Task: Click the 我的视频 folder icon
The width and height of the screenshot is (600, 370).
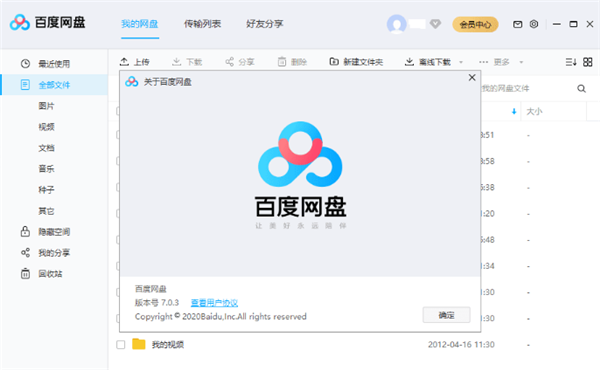Action: coord(139,344)
